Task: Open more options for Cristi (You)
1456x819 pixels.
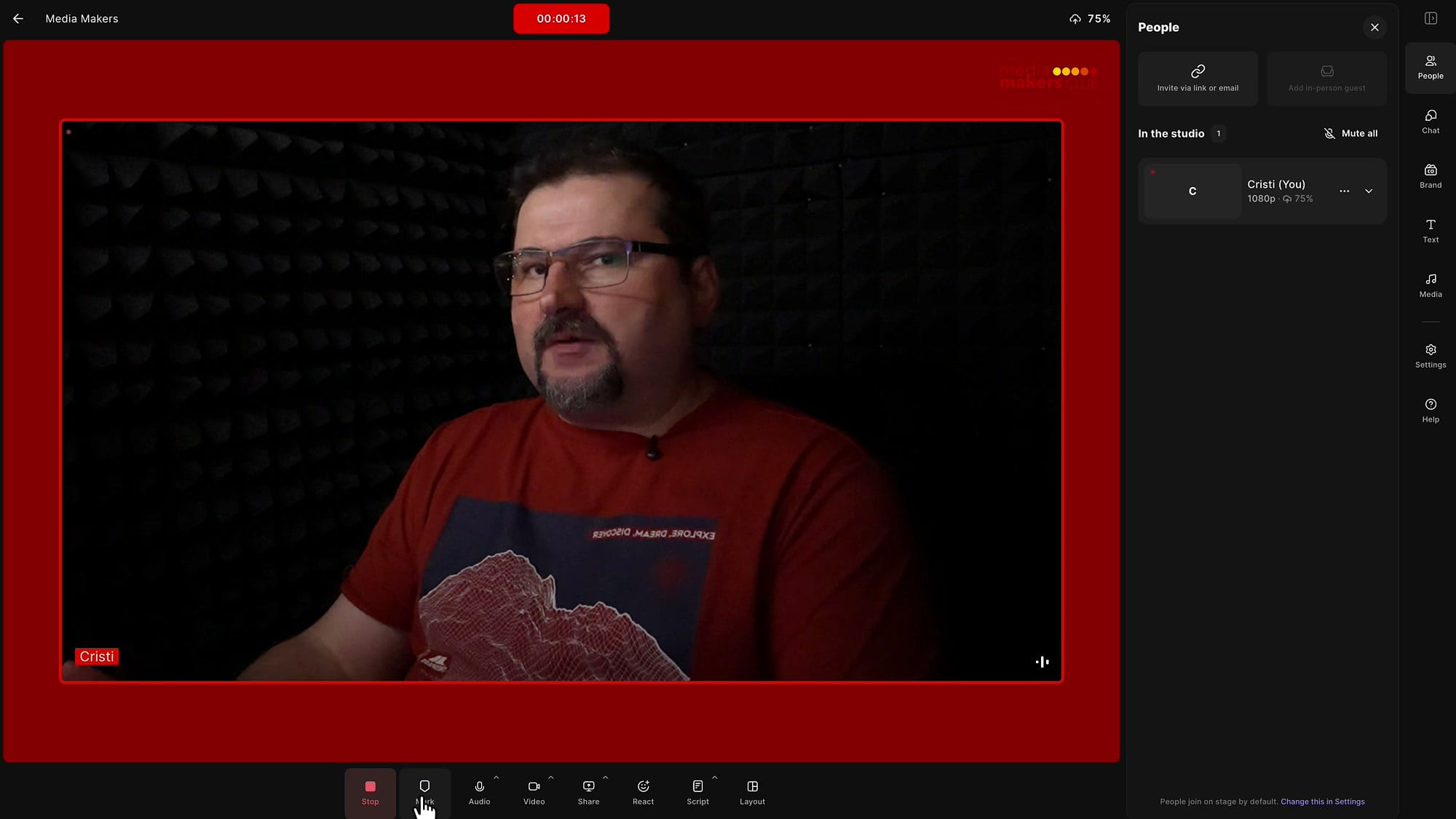Action: click(1345, 191)
